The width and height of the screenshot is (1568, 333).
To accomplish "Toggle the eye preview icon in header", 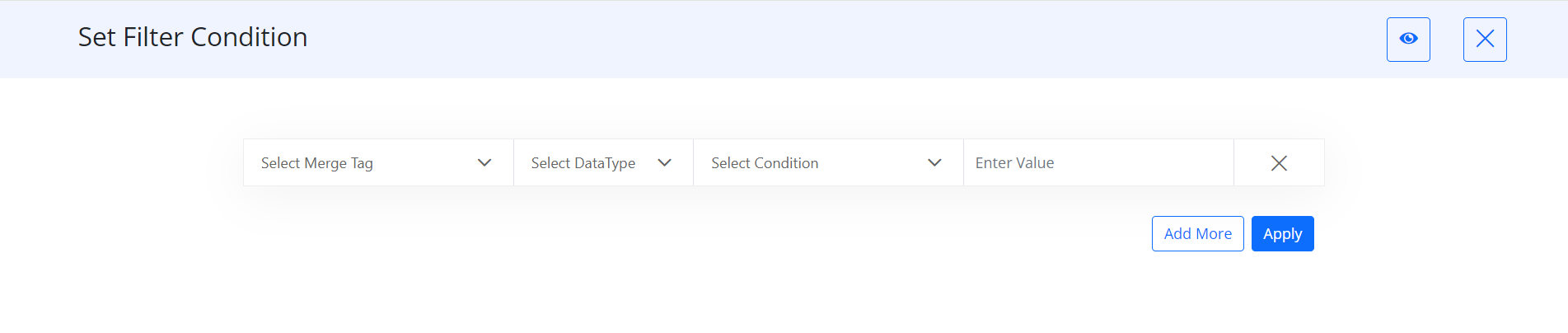I will pyautogui.click(x=1408, y=39).
